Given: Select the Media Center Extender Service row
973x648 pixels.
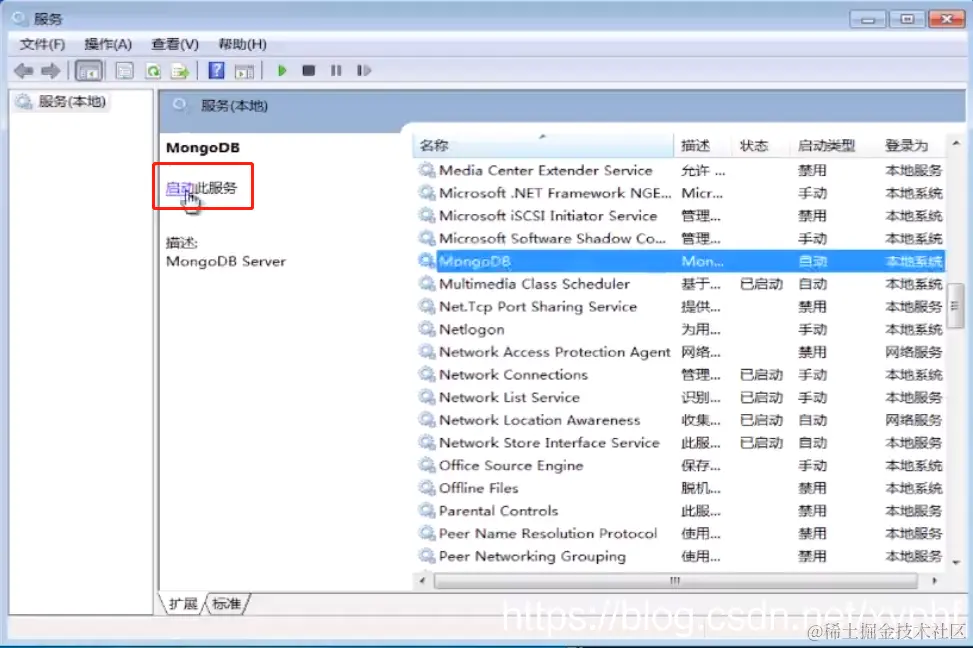Looking at the screenshot, I should coord(680,170).
